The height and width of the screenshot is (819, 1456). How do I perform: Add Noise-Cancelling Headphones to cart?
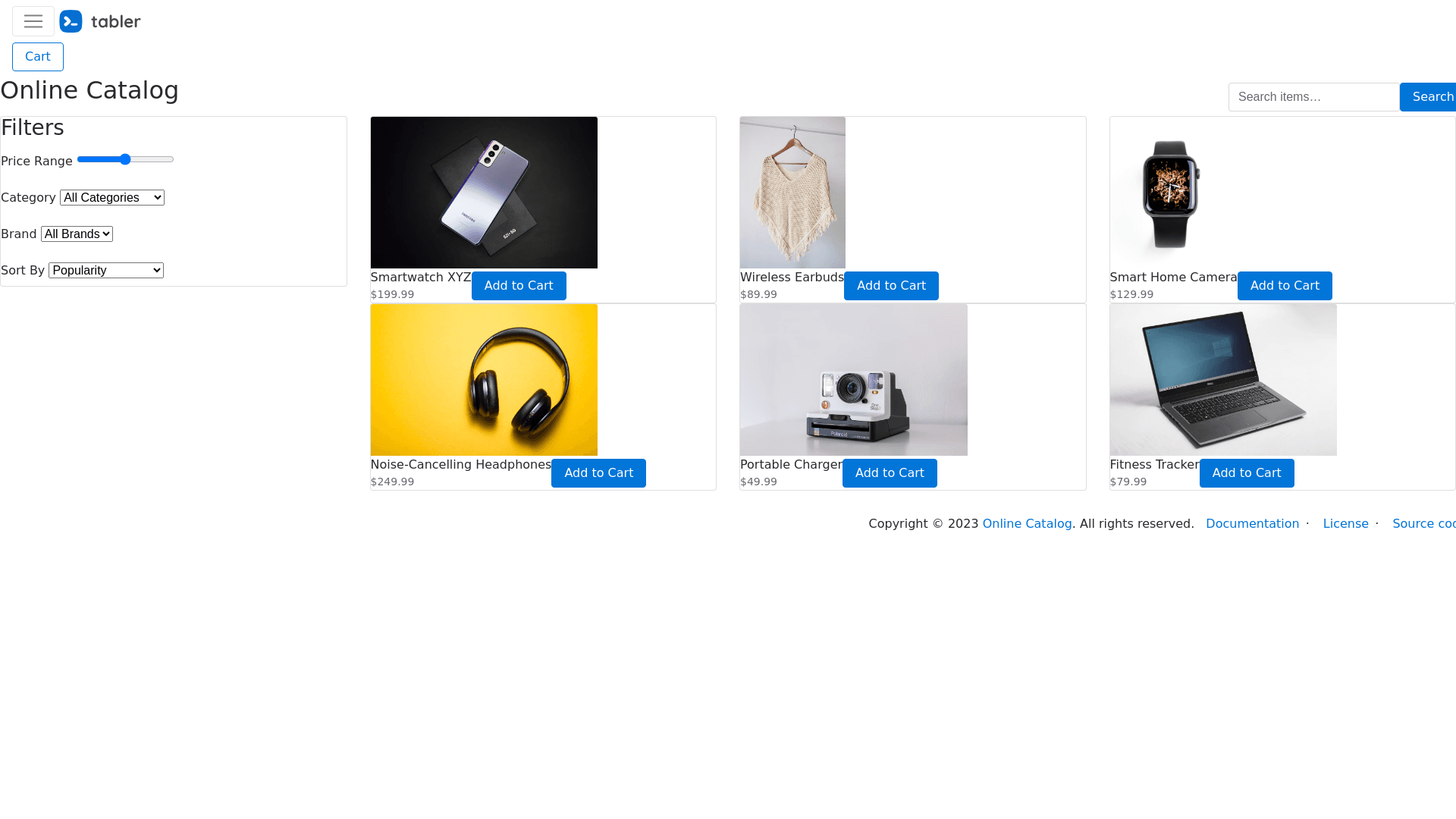pyautogui.click(x=598, y=473)
